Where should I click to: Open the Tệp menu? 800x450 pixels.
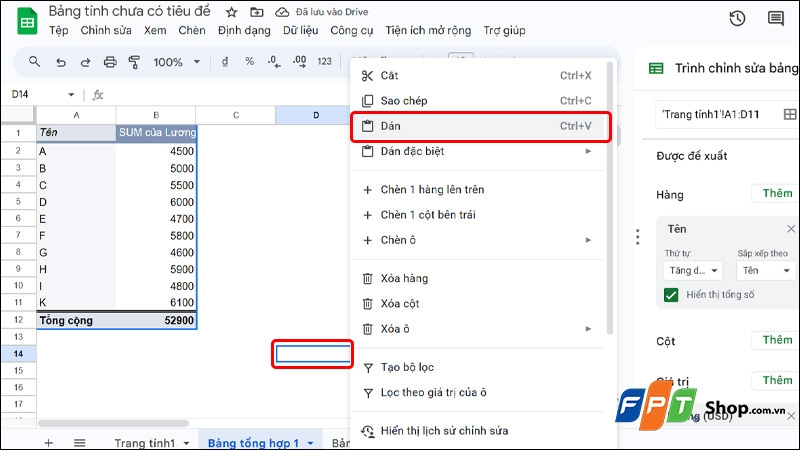click(59, 31)
